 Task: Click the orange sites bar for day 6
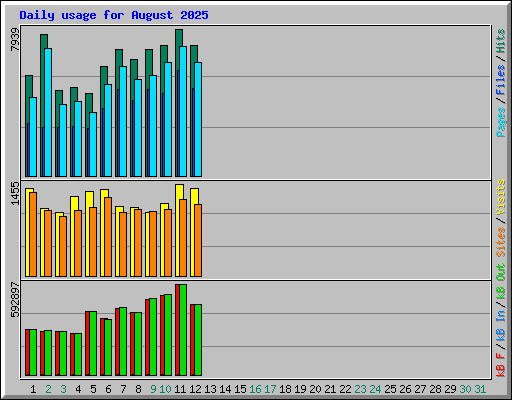point(108,237)
